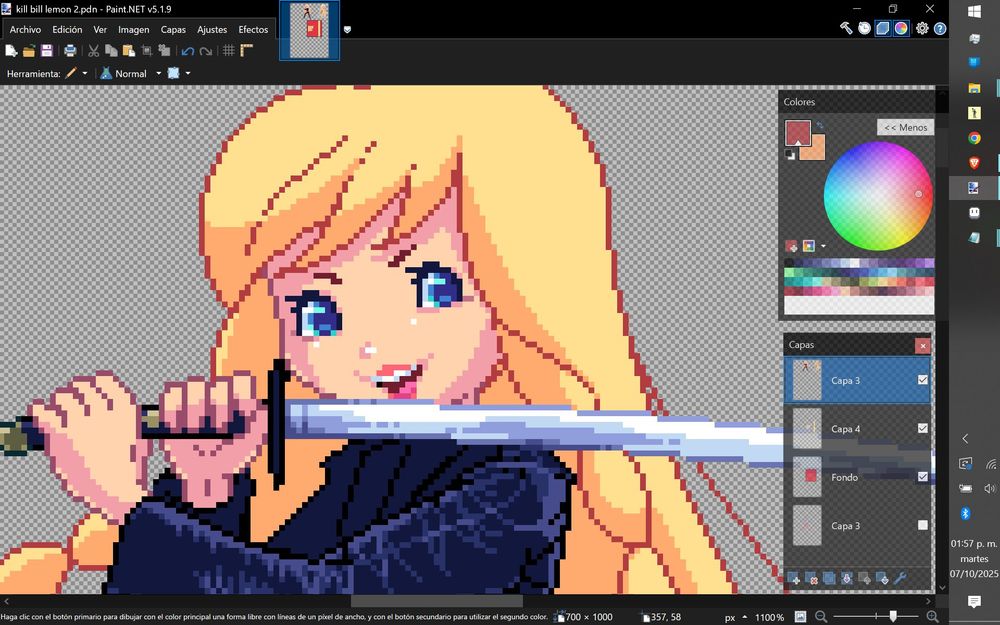
Task: Toggle visibility of Fondo layer
Action: click(x=922, y=477)
